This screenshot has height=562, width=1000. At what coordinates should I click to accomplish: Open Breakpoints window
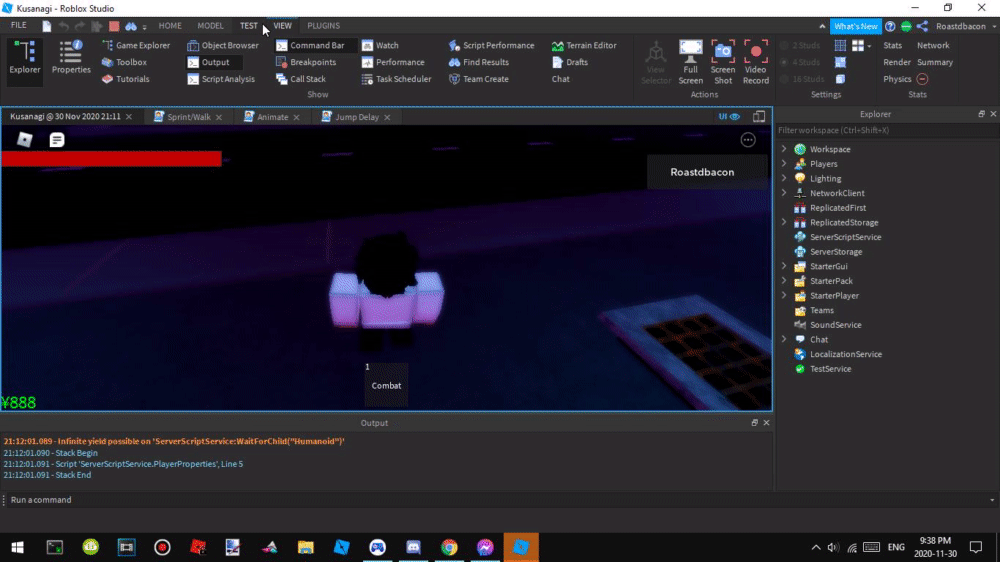tap(306, 62)
